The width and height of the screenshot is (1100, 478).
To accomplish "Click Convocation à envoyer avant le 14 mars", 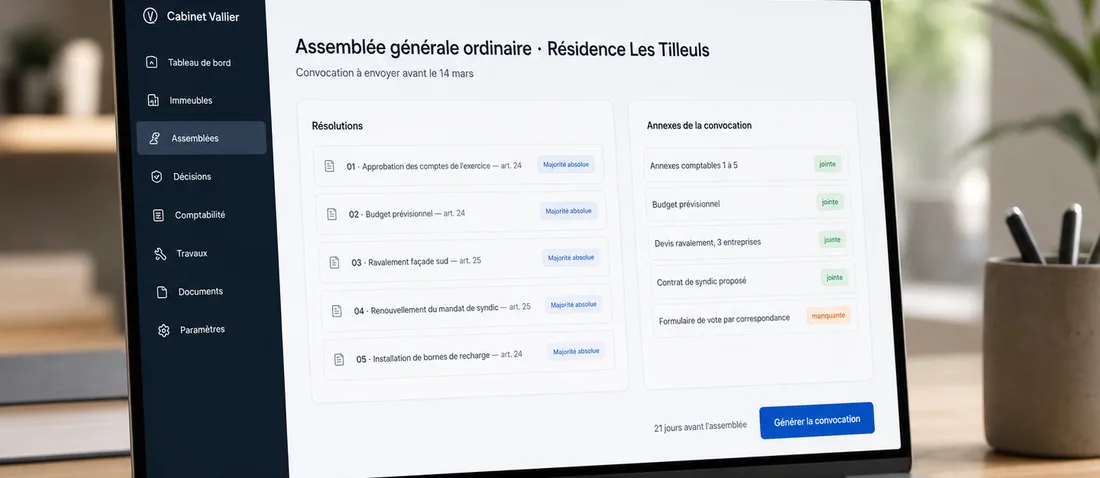I will pyautogui.click(x=384, y=73).
